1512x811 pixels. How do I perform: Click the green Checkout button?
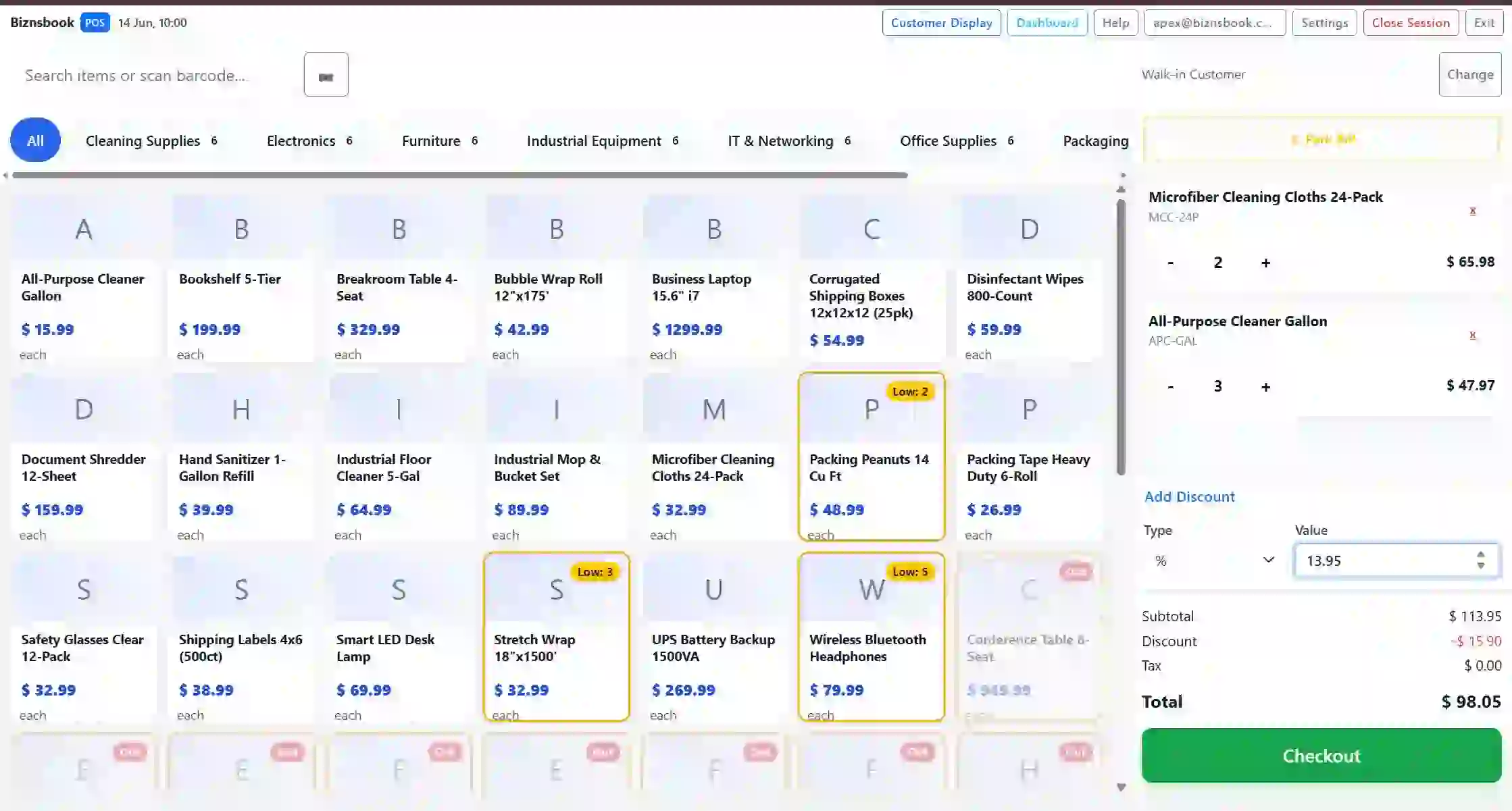click(x=1321, y=756)
